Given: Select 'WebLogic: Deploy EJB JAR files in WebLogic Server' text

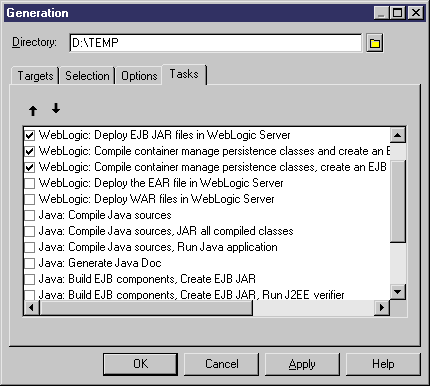Looking at the screenshot, I should (x=164, y=135).
